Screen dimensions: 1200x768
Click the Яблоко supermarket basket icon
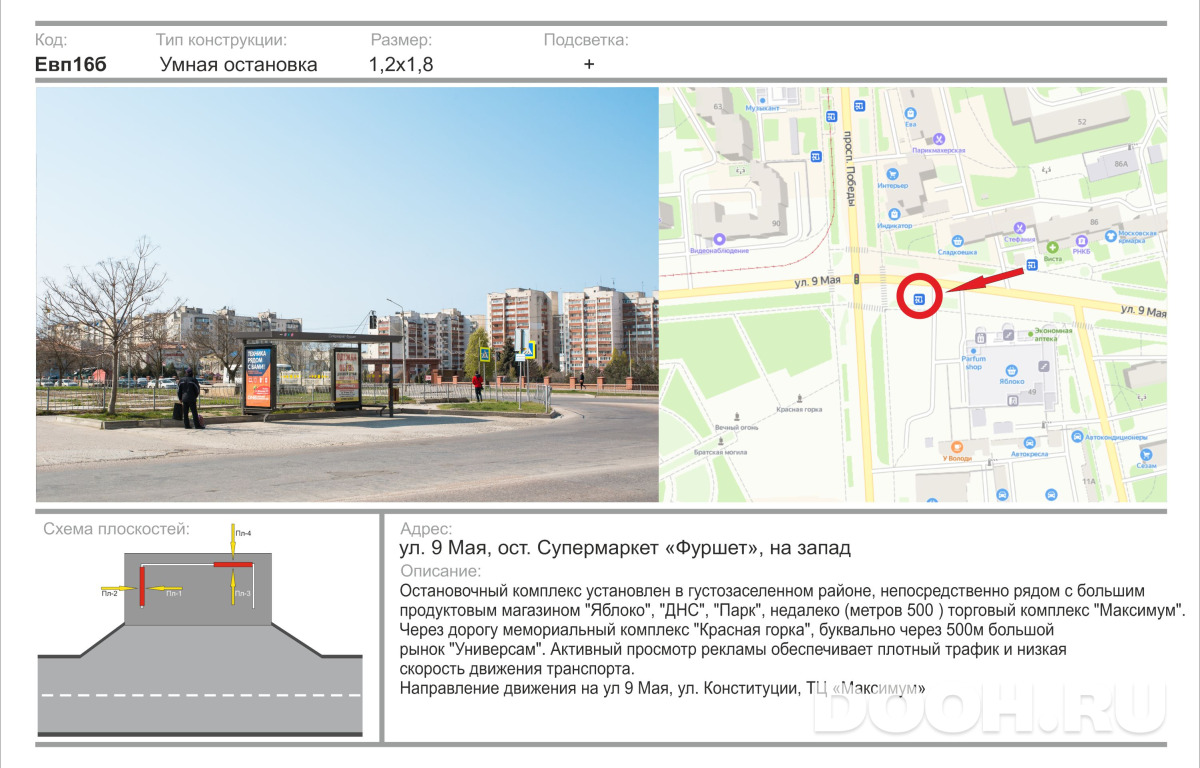tap(1011, 370)
